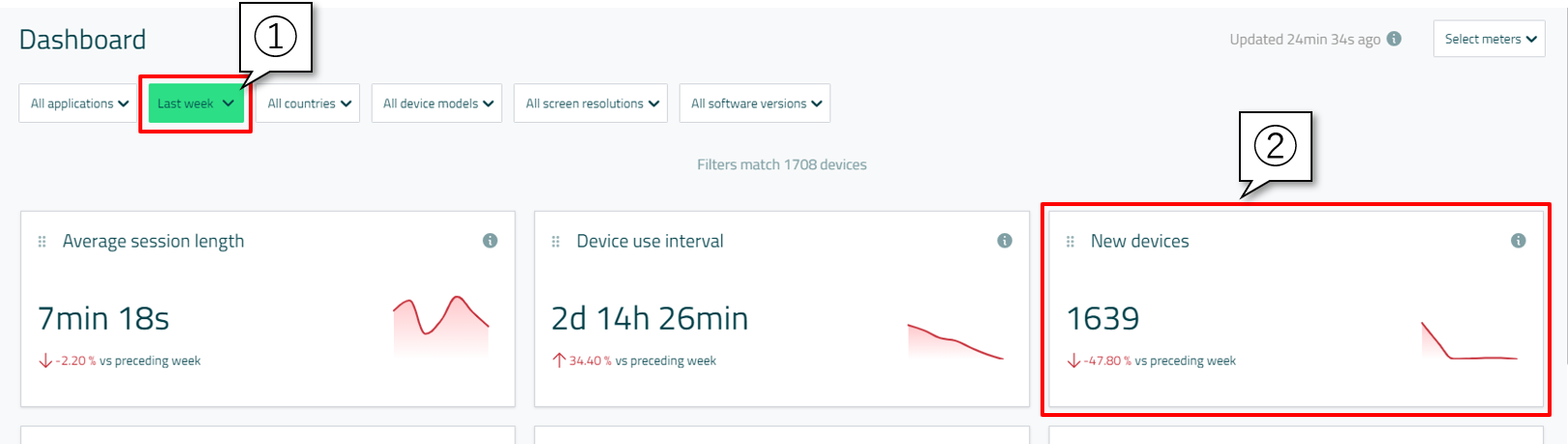Click the Device use interval sparkline chart
Image resolution: width=1568 pixels, height=444 pixels.
tap(955, 340)
